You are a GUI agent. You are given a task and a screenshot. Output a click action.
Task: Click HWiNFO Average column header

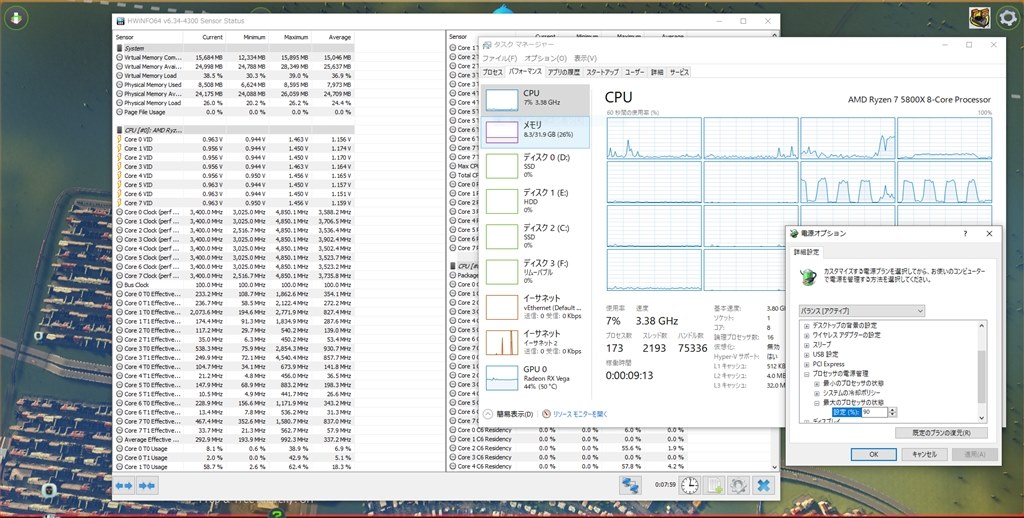coord(332,37)
